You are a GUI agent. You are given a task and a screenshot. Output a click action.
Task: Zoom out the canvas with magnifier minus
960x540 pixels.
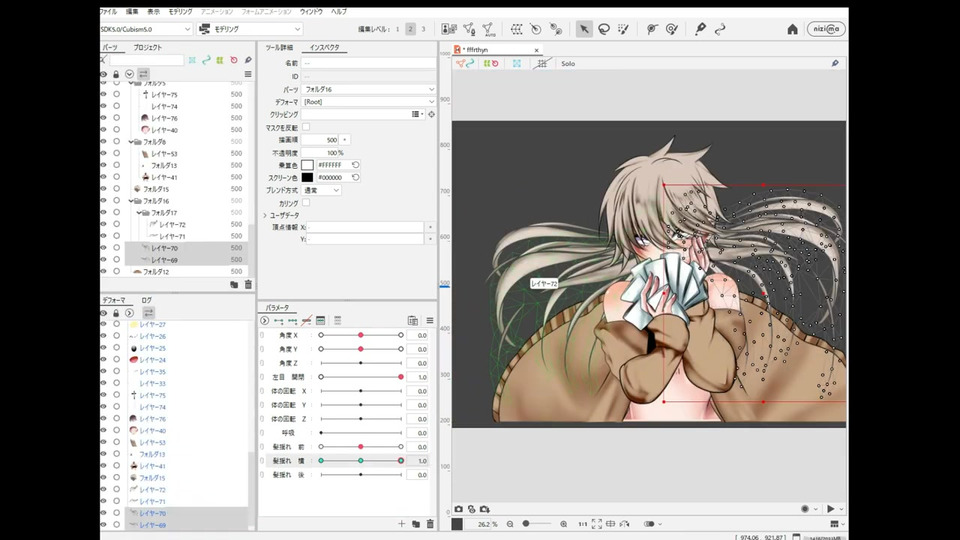[x=510, y=524]
